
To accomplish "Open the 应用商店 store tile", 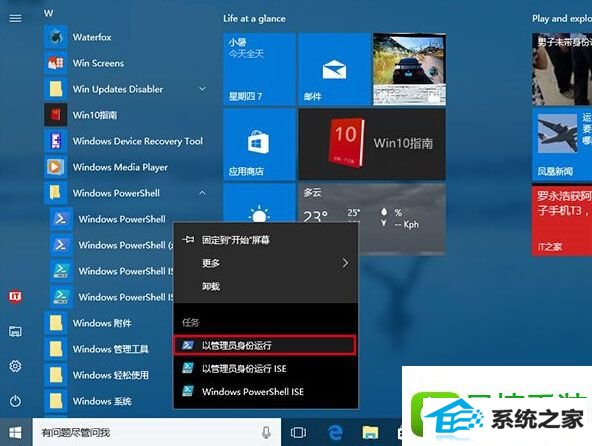I will [x=259, y=144].
